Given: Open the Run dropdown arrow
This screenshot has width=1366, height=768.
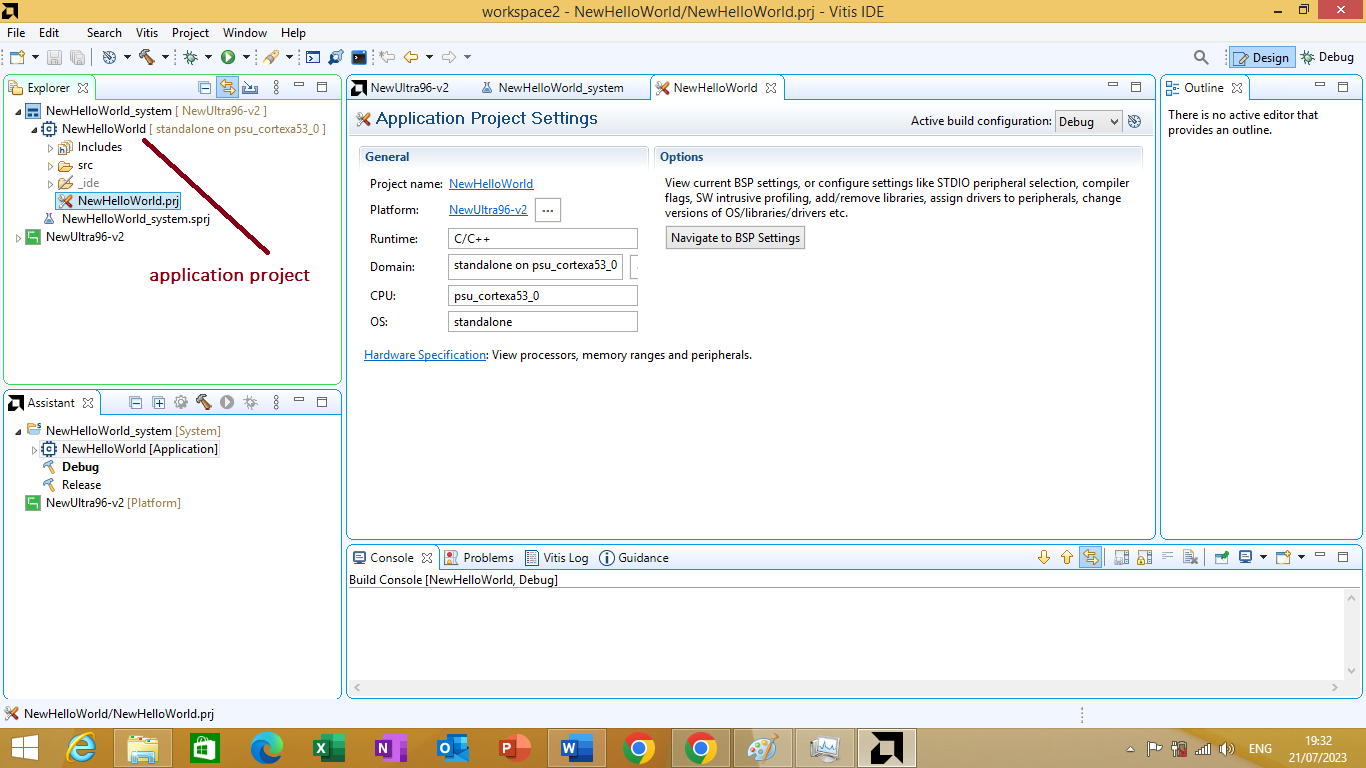Looking at the screenshot, I should point(246,57).
